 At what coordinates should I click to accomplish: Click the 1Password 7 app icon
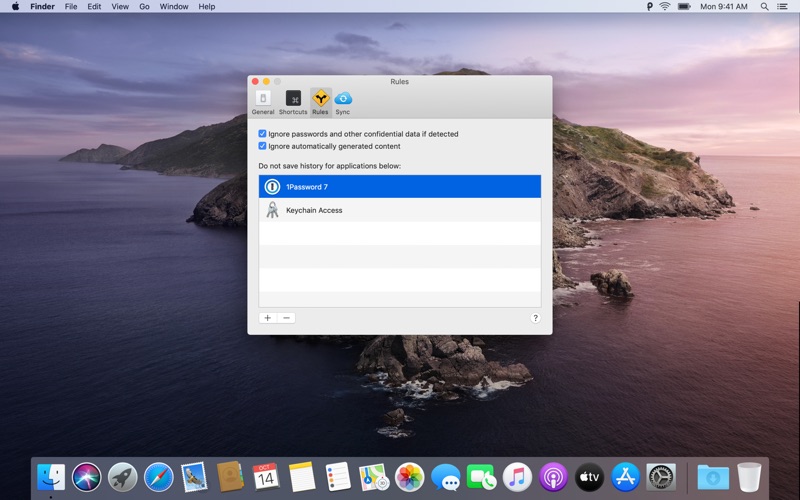272,187
